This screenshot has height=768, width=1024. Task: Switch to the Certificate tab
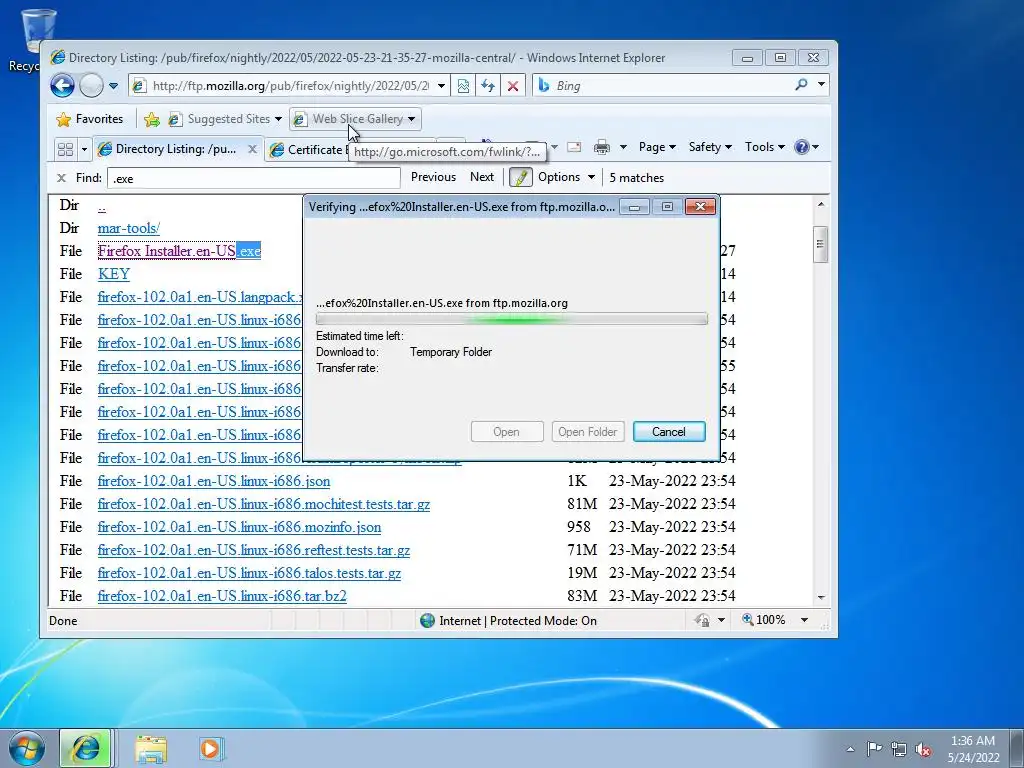click(x=307, y=150)
